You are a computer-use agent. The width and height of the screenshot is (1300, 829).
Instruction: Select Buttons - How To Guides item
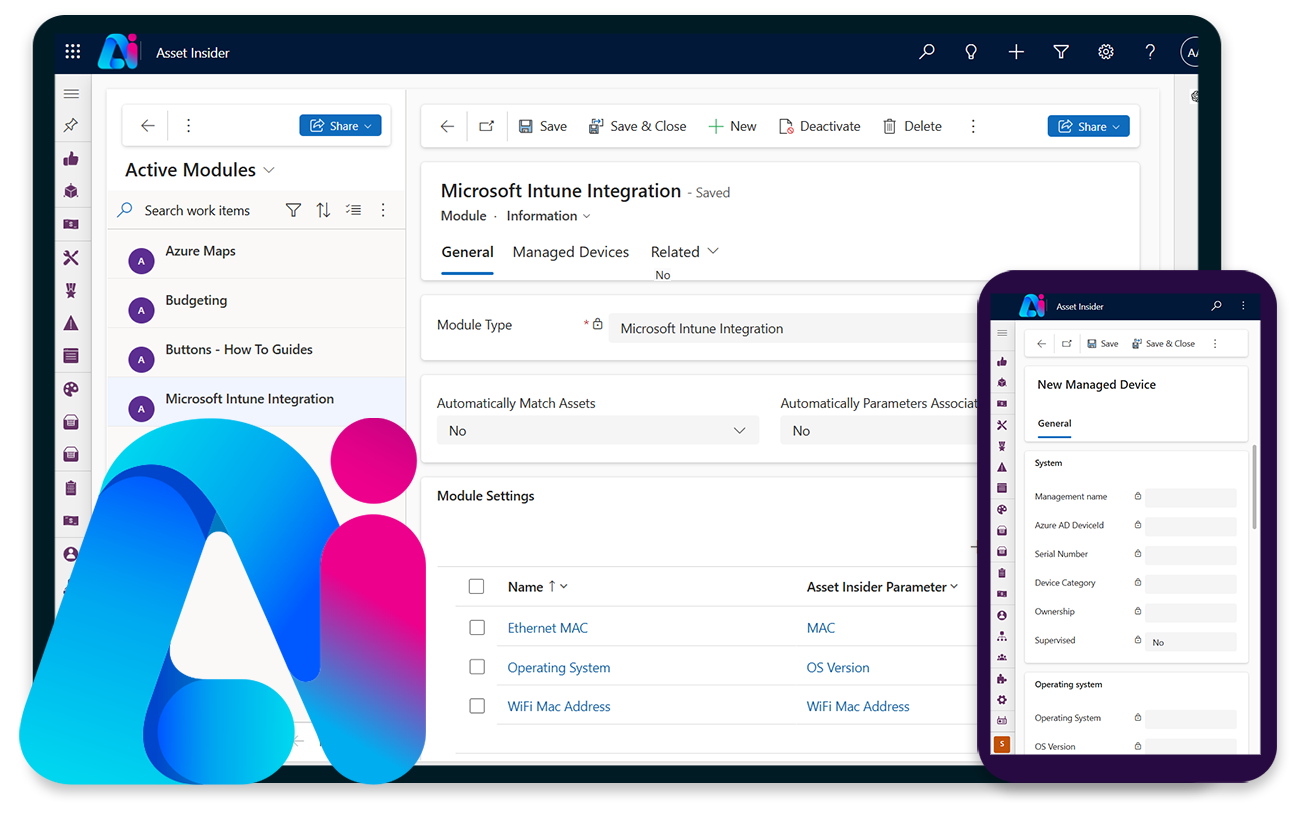(256, 352)
